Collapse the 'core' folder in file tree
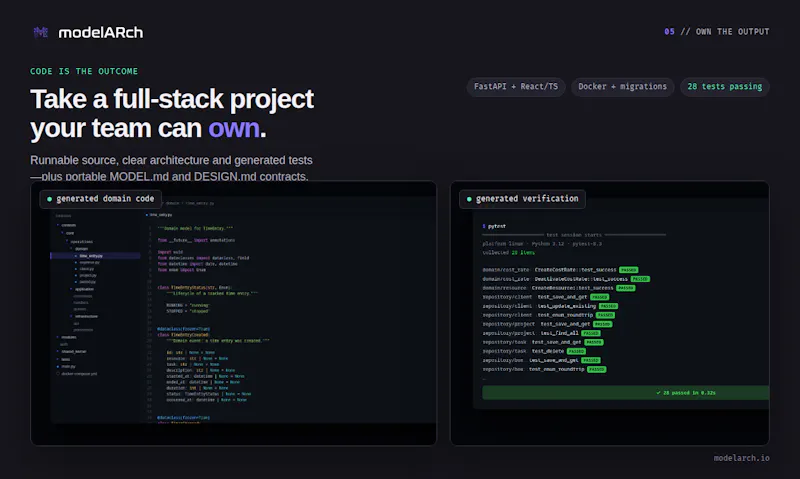The image size is (800, 479). (68, 233)
